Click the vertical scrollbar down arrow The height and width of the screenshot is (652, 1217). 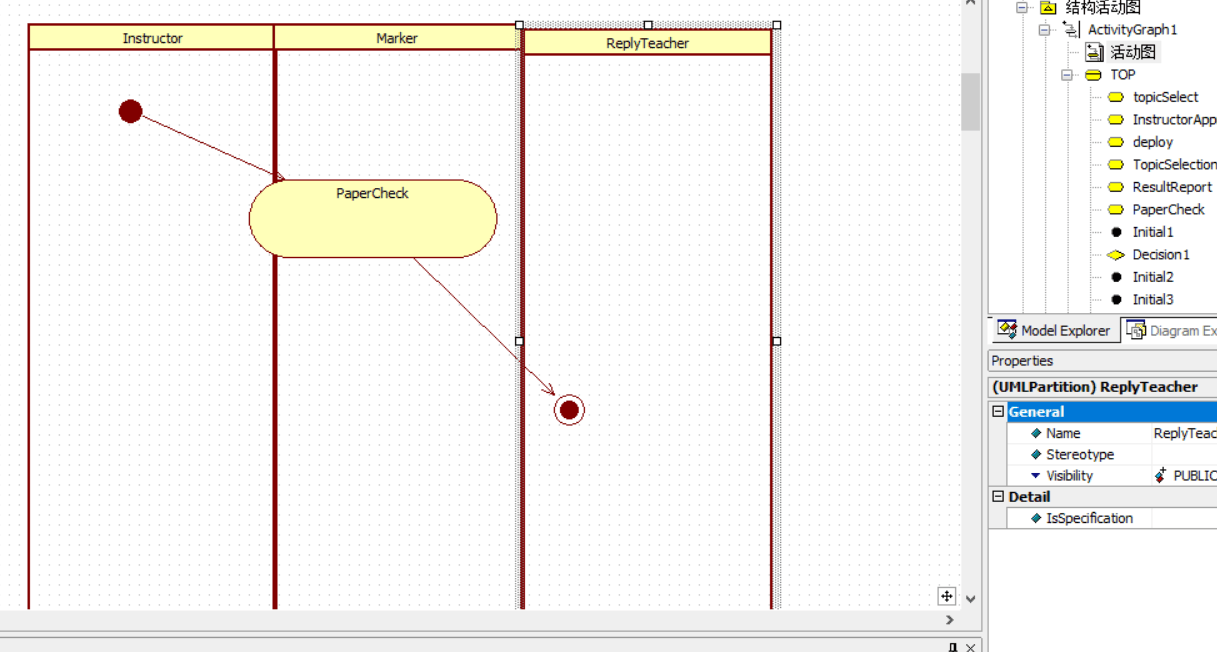(970, 599)
